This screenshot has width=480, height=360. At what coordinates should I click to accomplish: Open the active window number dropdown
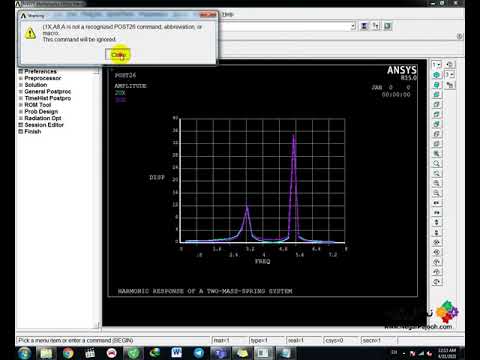point(436,65)
